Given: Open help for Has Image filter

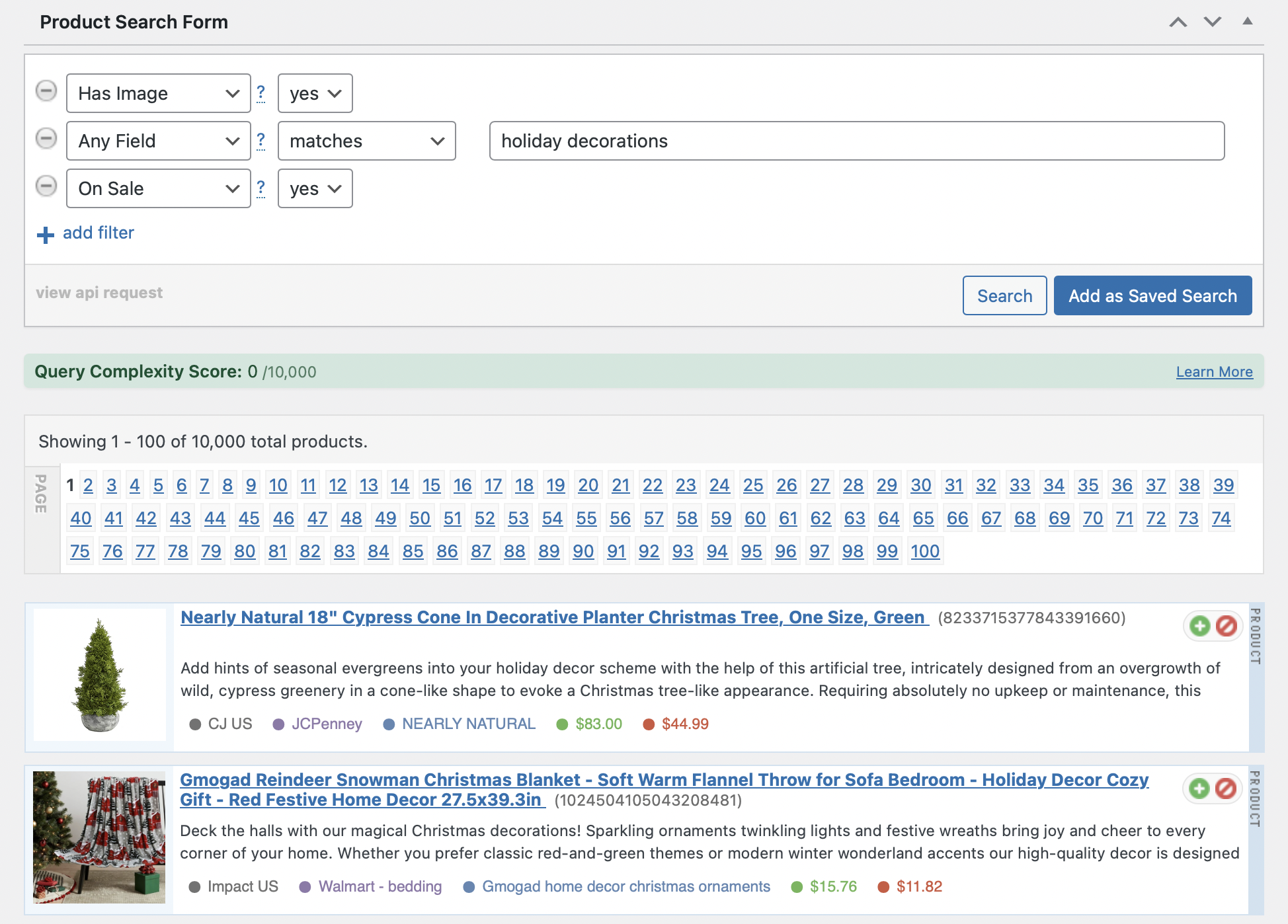Looking at the screenshot, I should 261,93.
